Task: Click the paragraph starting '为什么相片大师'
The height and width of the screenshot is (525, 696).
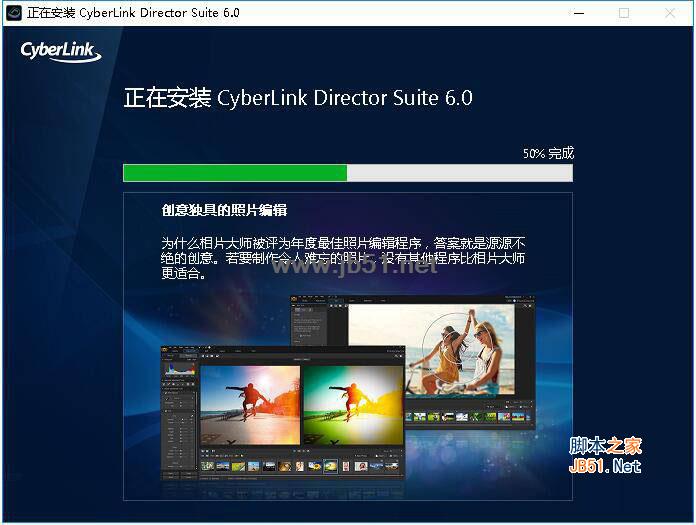Action: point(343,258)
